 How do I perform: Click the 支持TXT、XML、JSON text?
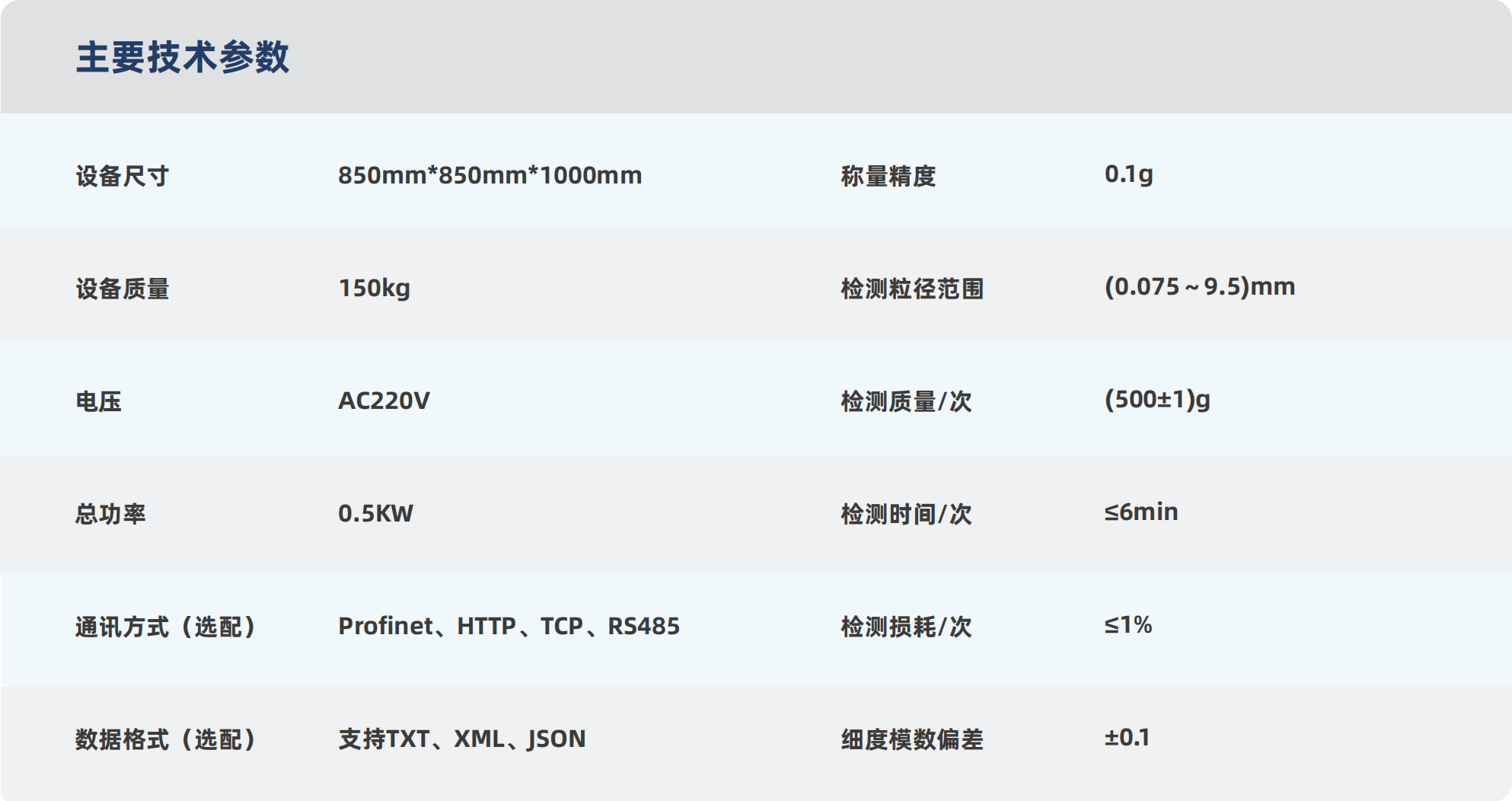pos(462,739)
